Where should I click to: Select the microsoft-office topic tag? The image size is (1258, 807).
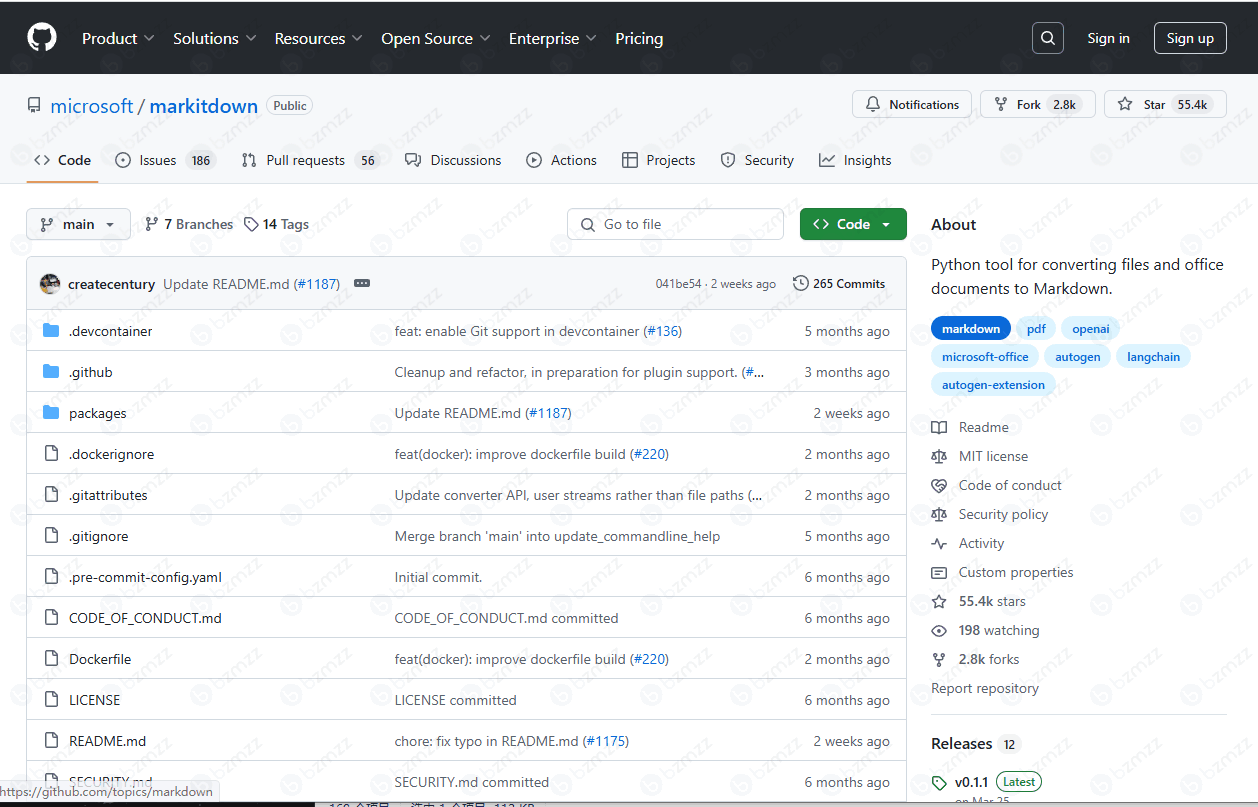point(985,356)
